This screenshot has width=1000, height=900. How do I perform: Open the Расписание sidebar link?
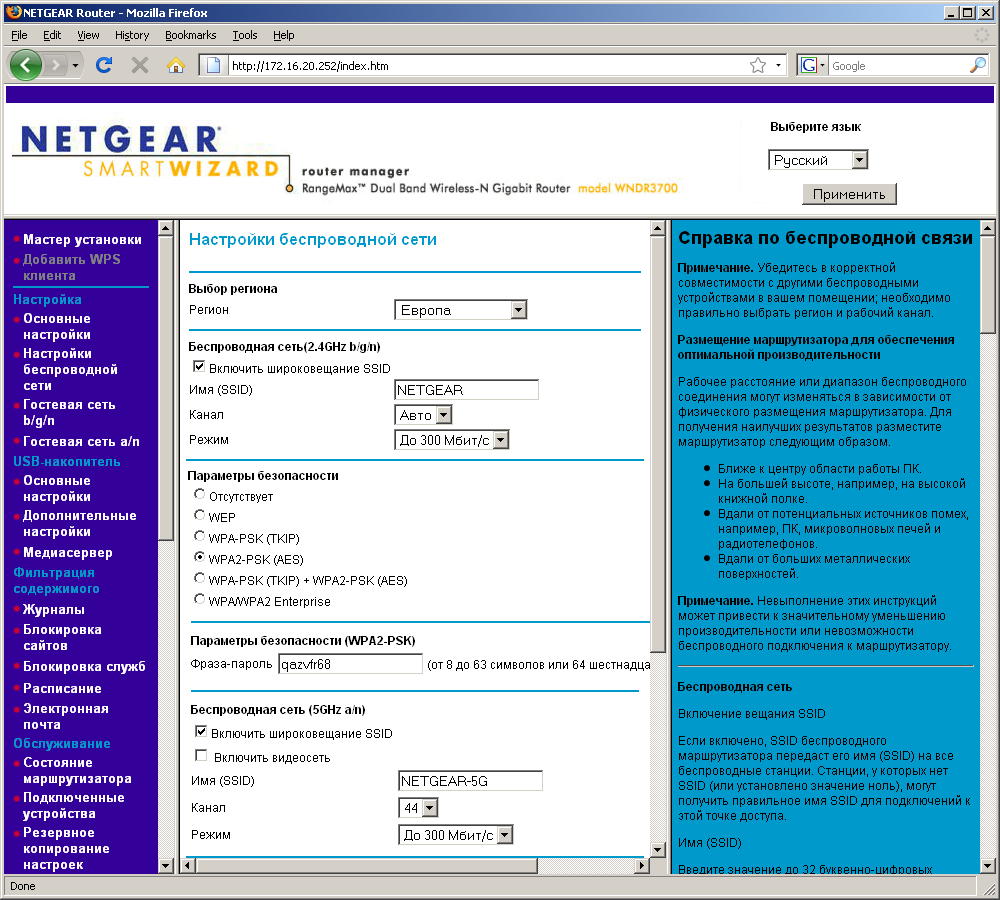[62, 688]
